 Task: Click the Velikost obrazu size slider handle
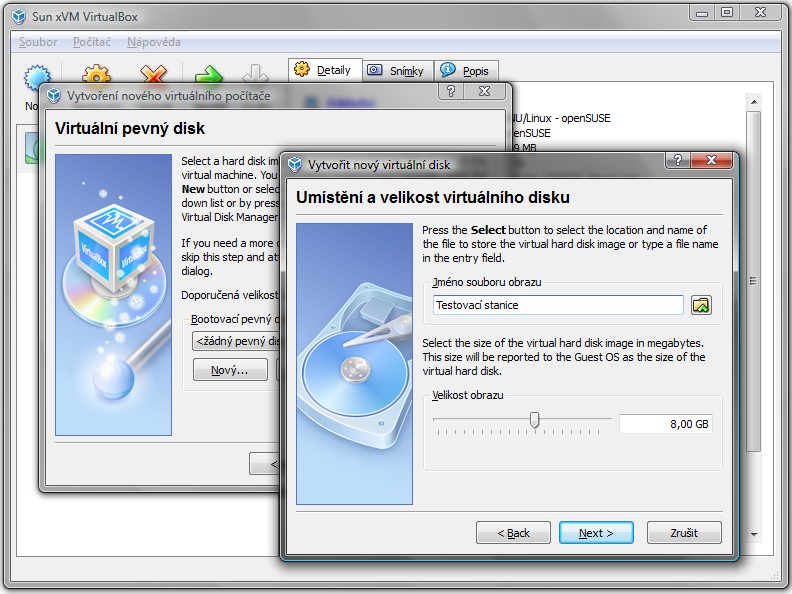coord(534,419)
